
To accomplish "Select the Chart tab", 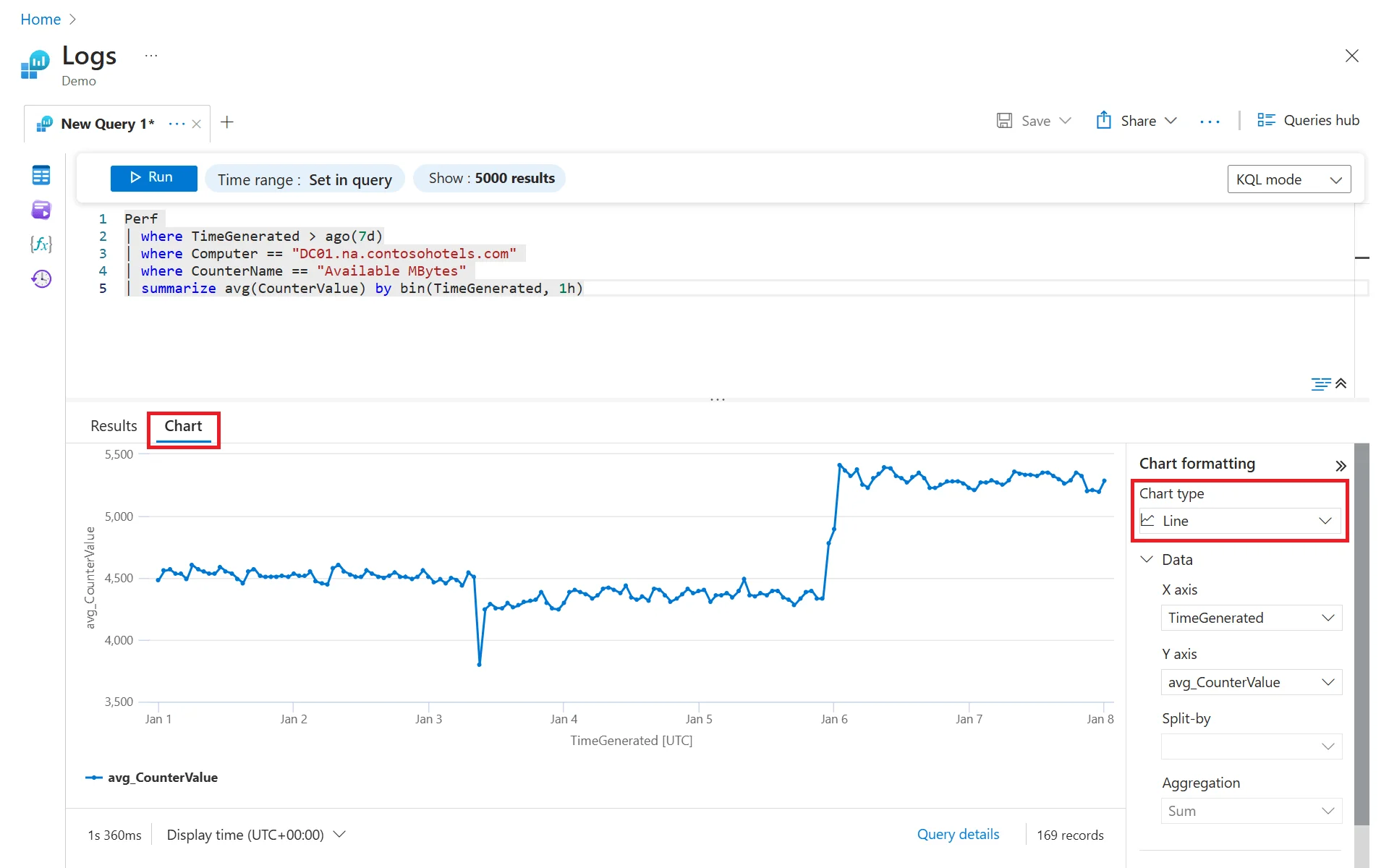I will pos(183,426).
